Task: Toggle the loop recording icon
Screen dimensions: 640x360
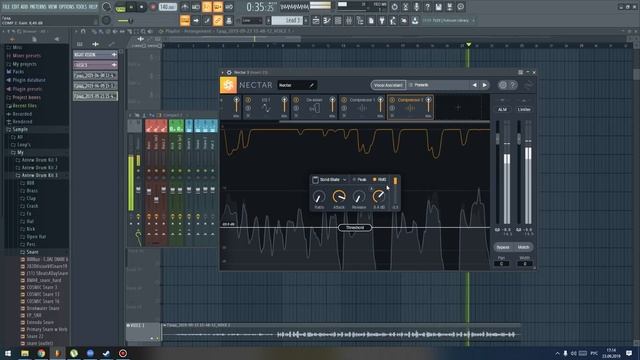Action: tap(229, 7)
